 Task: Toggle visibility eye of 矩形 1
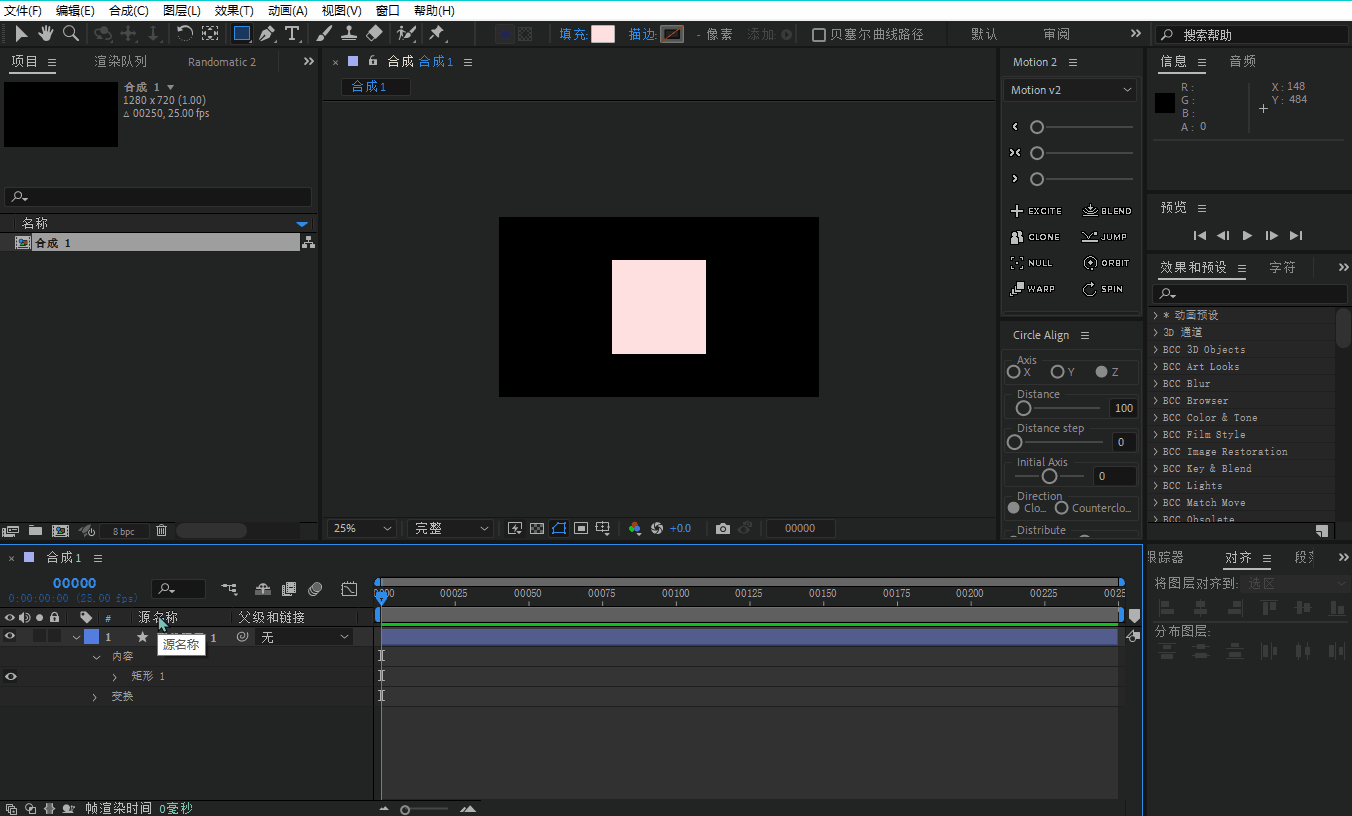point(10,676)
